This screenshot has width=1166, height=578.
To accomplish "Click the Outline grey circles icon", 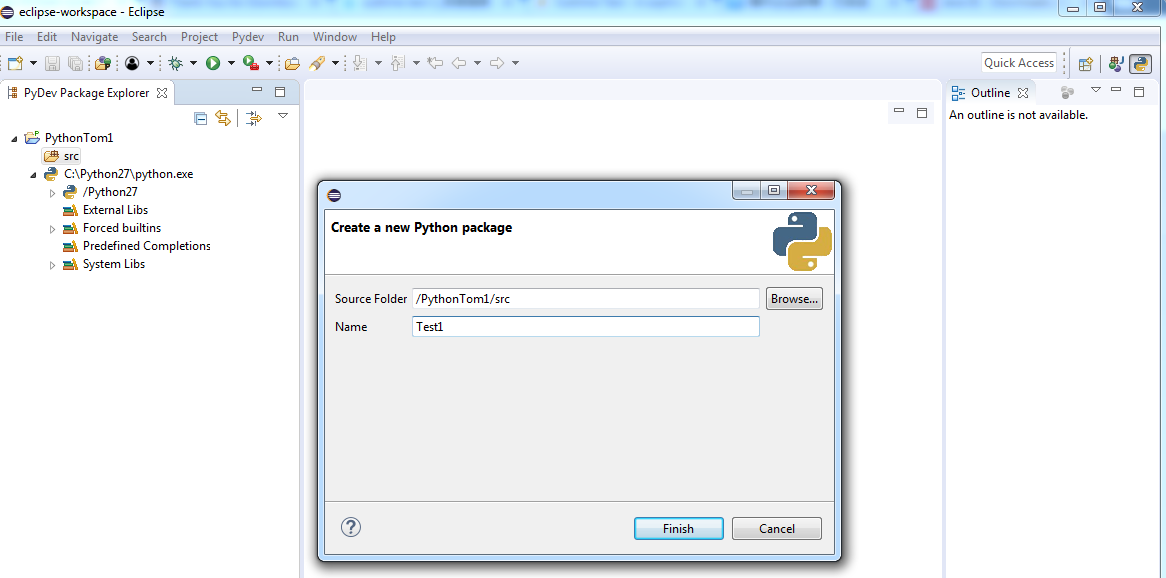I will pyautogui.click(x=1067, y=92).
